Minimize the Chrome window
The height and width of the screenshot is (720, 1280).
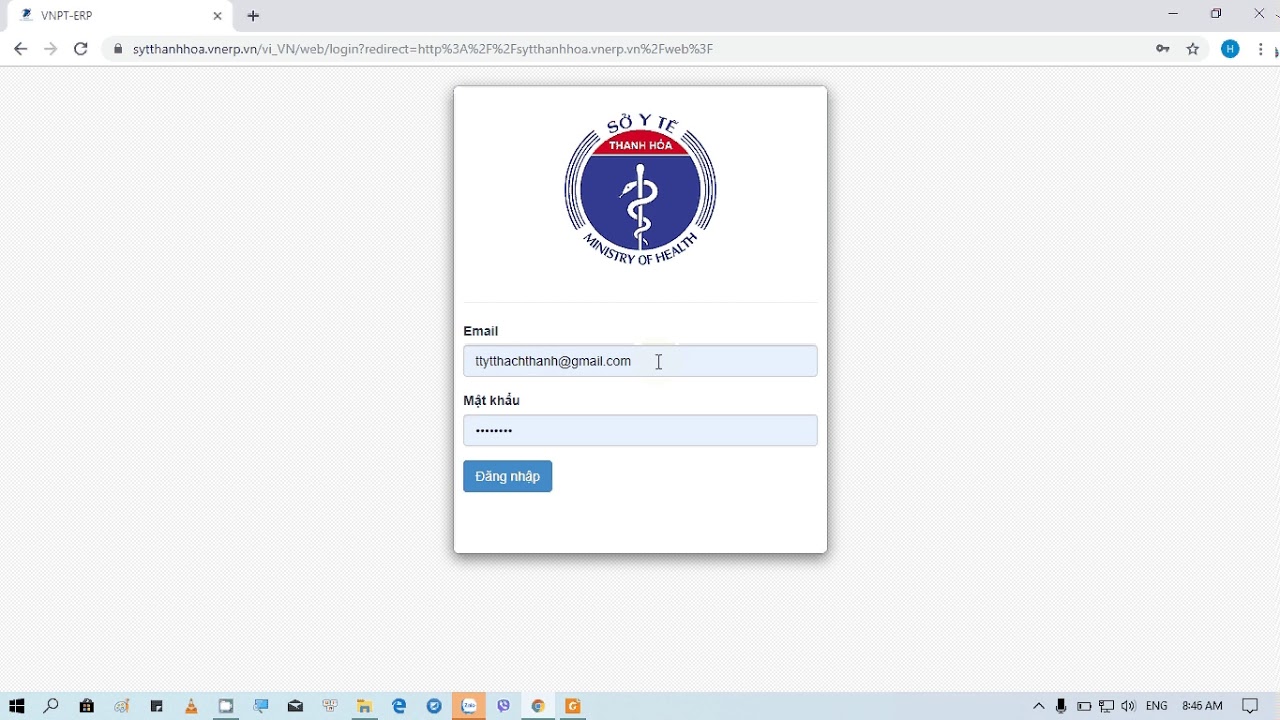pyautogui.click(x=1173, y=14)
